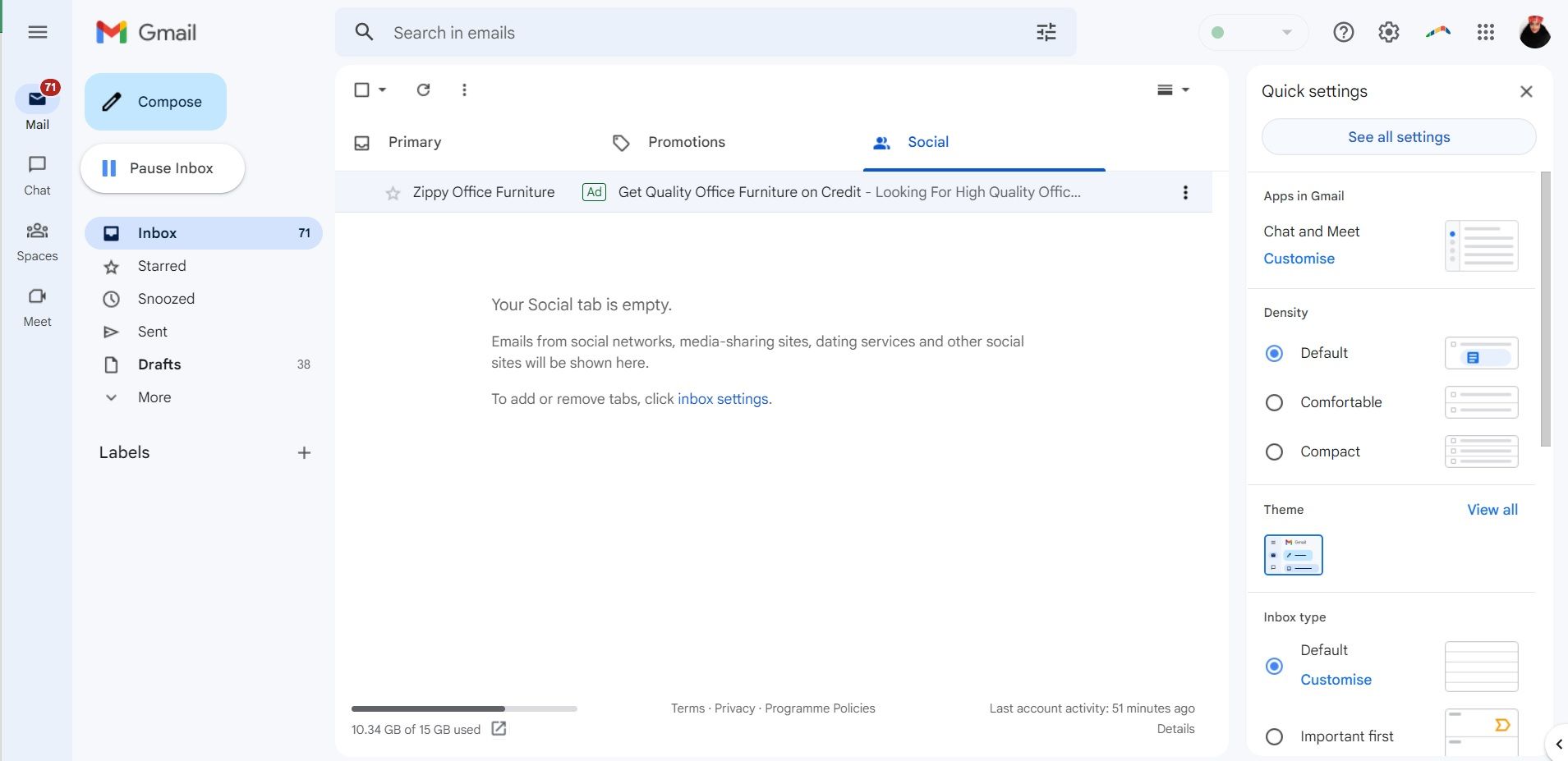
Task: Star the Zippy Office Furniture email
Action: point(393,192)
